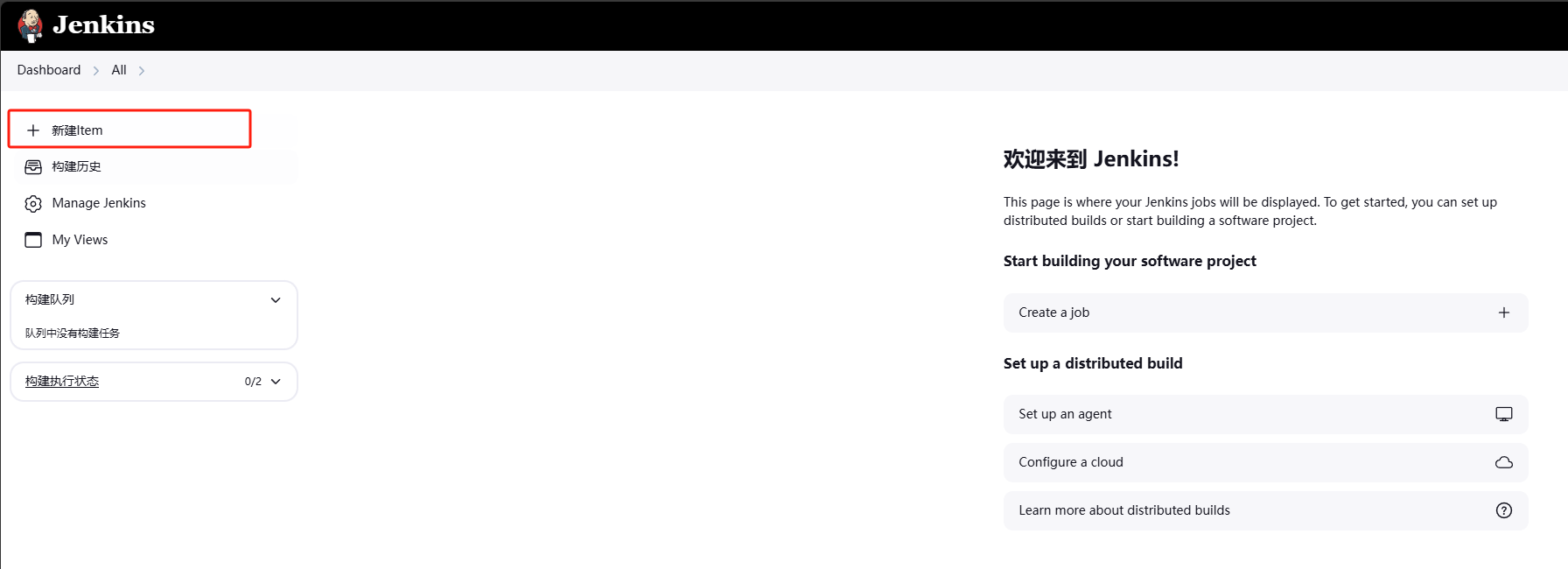Image resolution: width=1568 pixels, height=569 pixels.
Task: Click the monitor icon for Set up an agent
Action: coord(1503,414)
